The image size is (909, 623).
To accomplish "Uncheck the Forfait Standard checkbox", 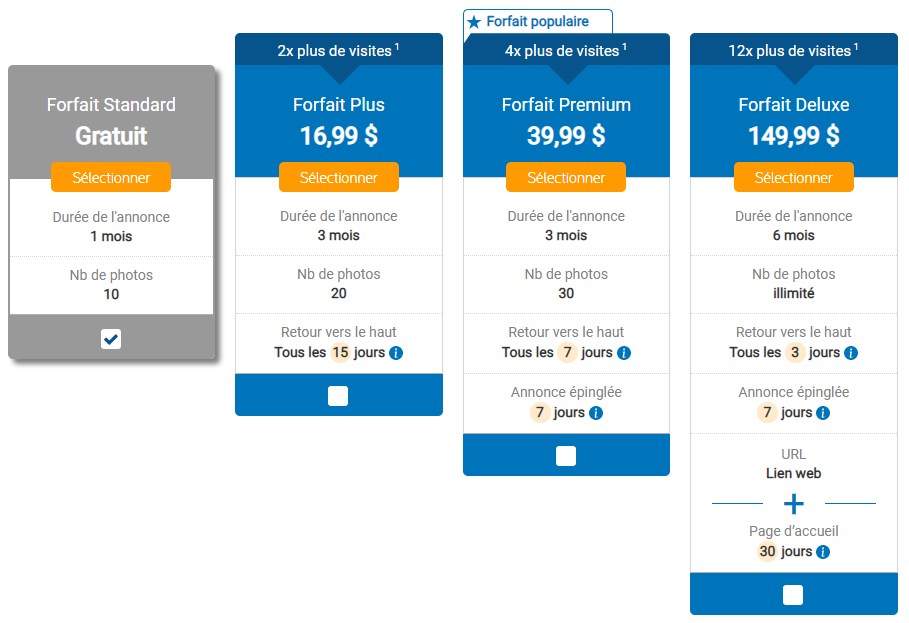I will (x=111, y=339).
